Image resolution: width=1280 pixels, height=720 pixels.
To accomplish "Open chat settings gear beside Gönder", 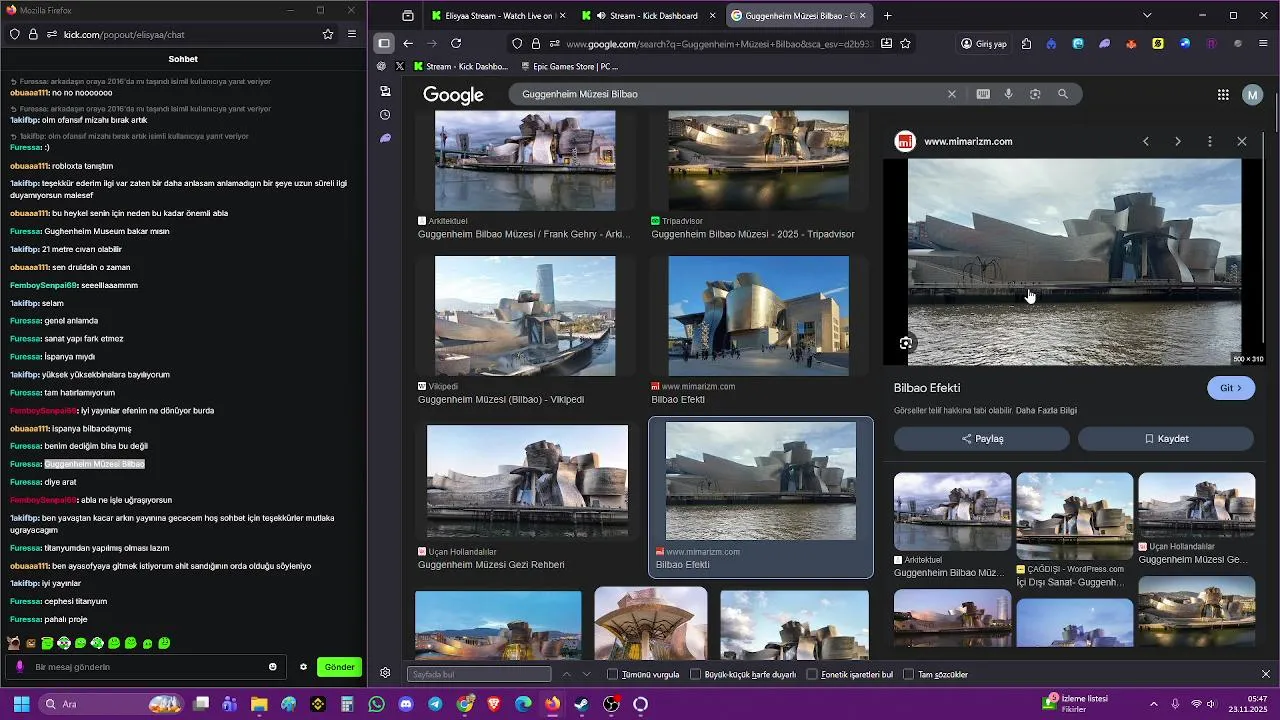I will pos(303,667).
